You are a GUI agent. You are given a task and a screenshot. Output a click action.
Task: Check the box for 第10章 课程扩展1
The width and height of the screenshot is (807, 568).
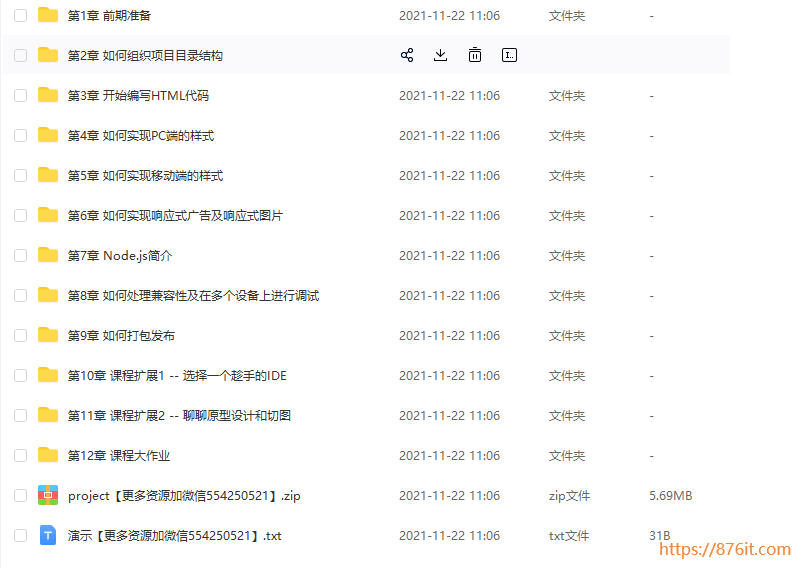tap(21, 376)
